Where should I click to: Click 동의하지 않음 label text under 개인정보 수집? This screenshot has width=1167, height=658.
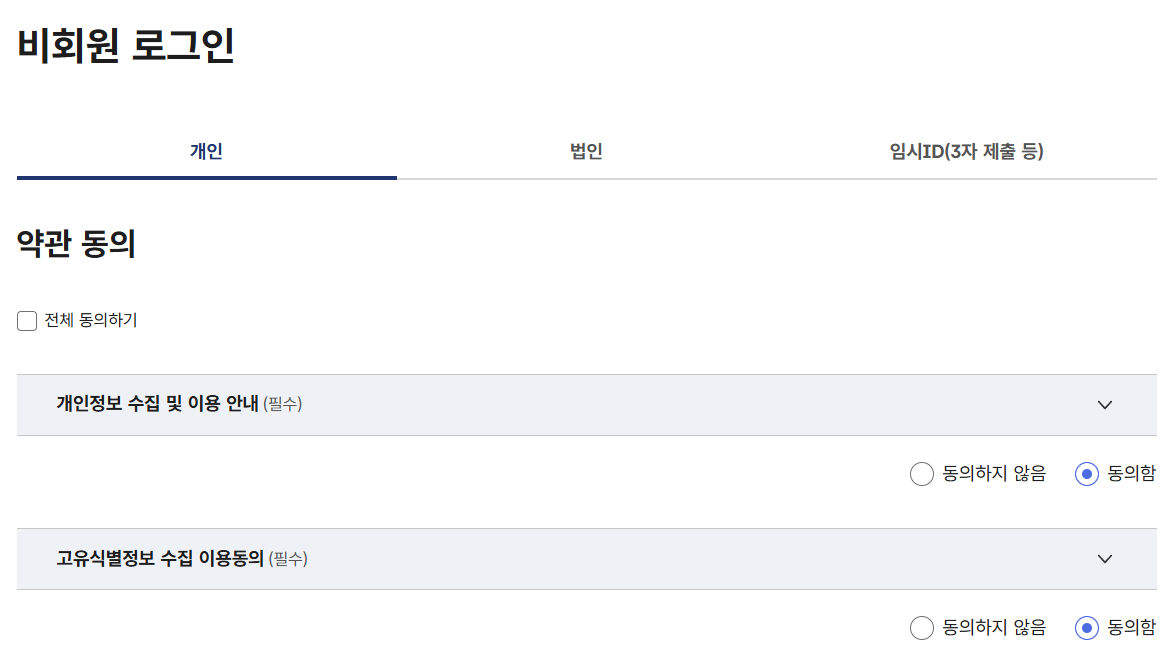[994, 473]
